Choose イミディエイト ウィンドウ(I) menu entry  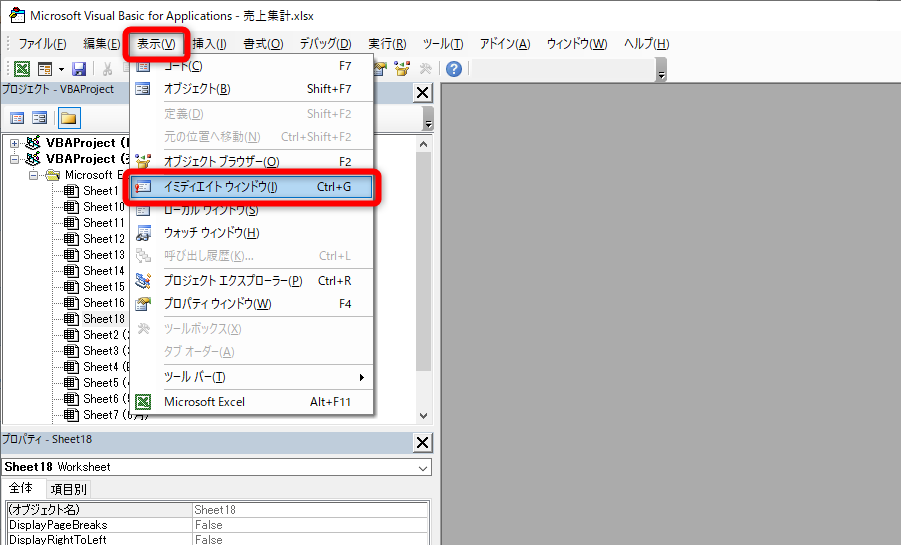[252, 187]
